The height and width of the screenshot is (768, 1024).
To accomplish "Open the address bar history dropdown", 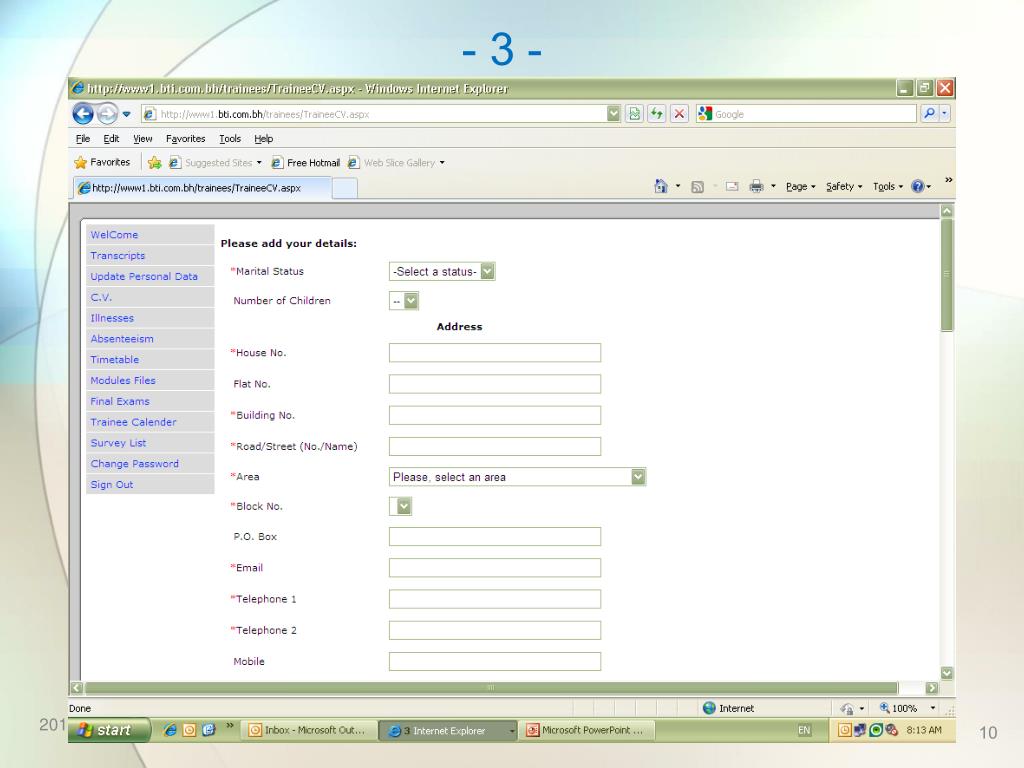I will (613, 114).
